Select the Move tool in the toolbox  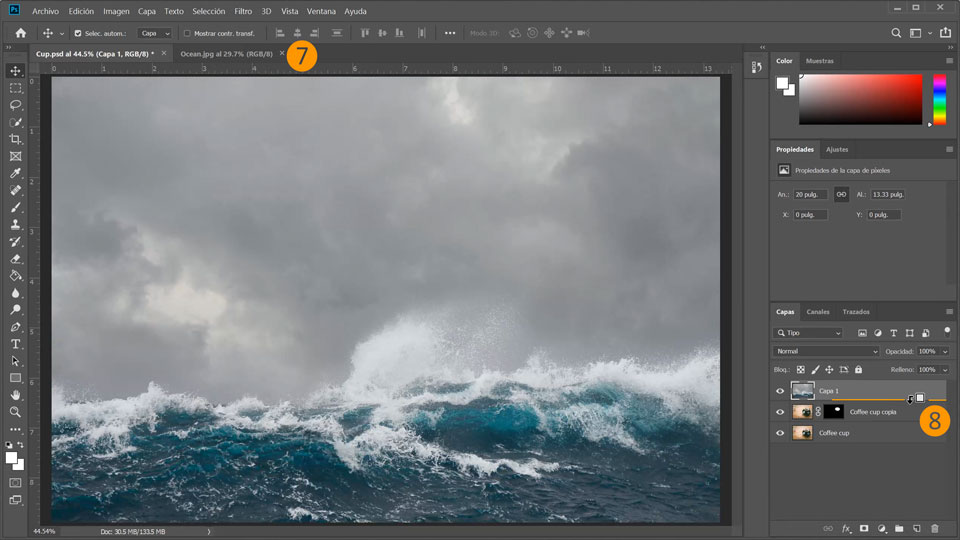pos(15,70)
